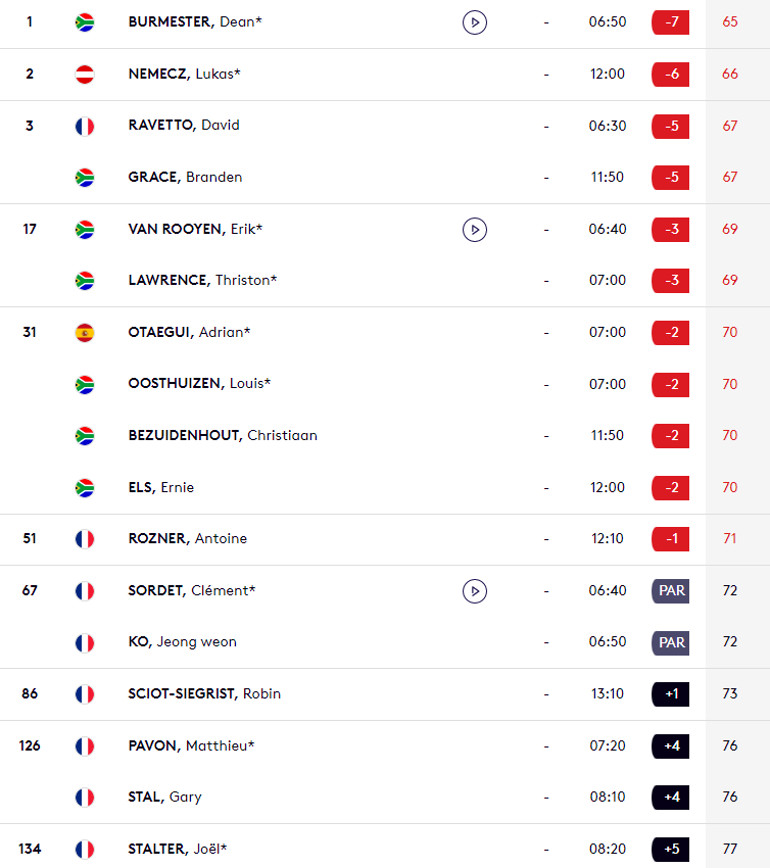Play video highlights for Clément Sordet
The image size is (770, 868).
(x=474, y=591)
